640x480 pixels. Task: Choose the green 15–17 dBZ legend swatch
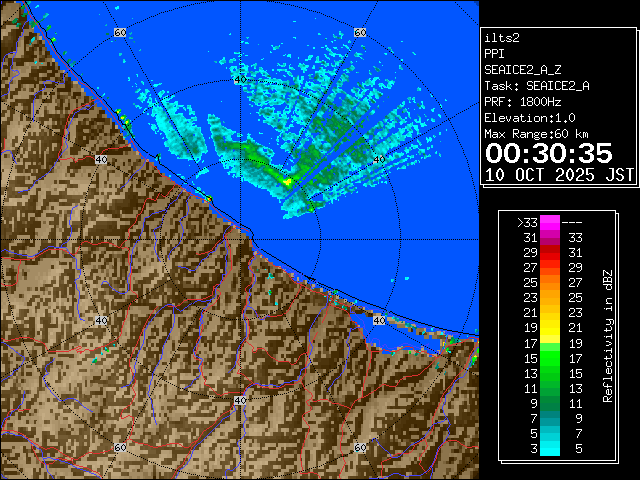point(549,357)
